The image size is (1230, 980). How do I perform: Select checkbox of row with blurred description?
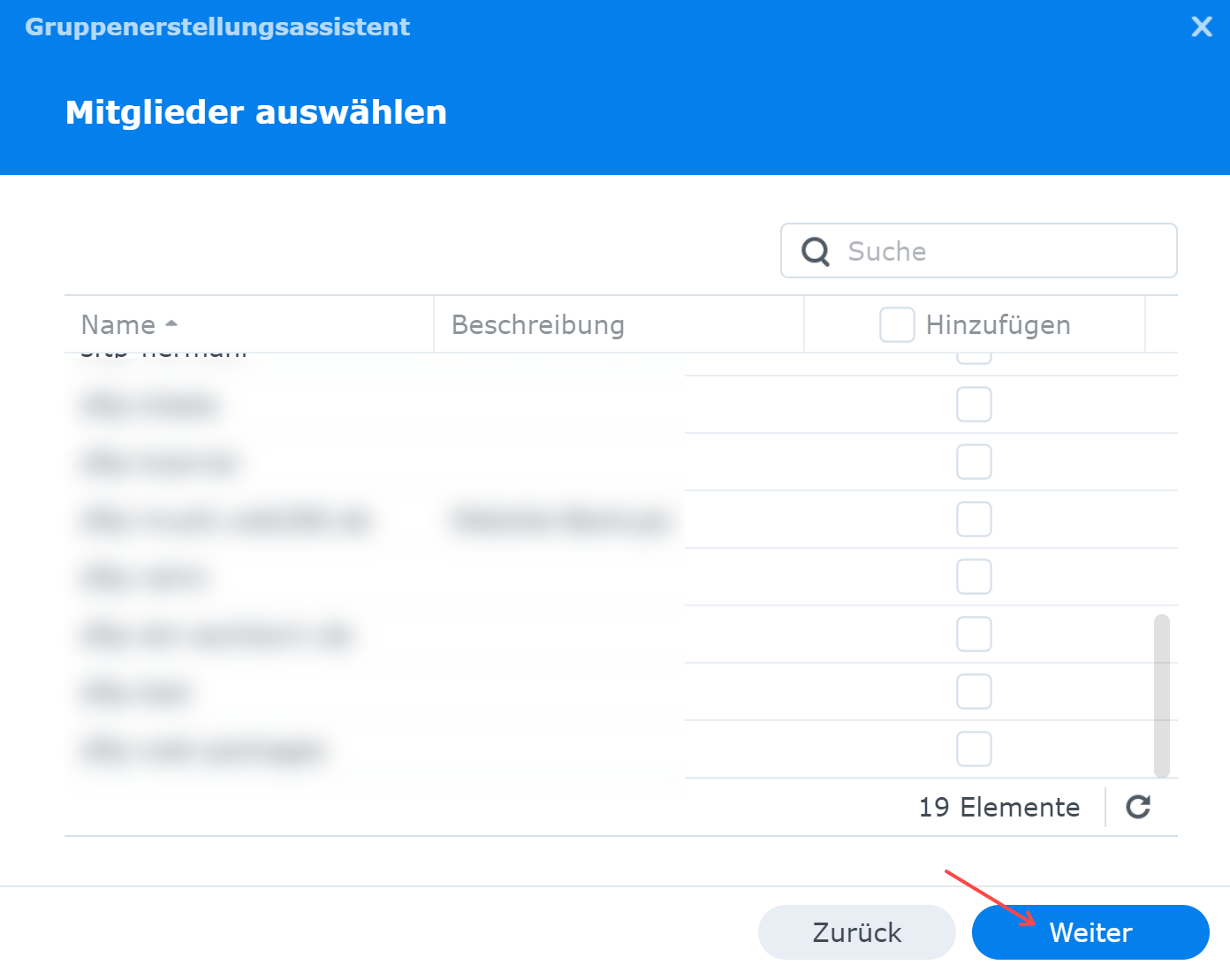tap(974, 520)
